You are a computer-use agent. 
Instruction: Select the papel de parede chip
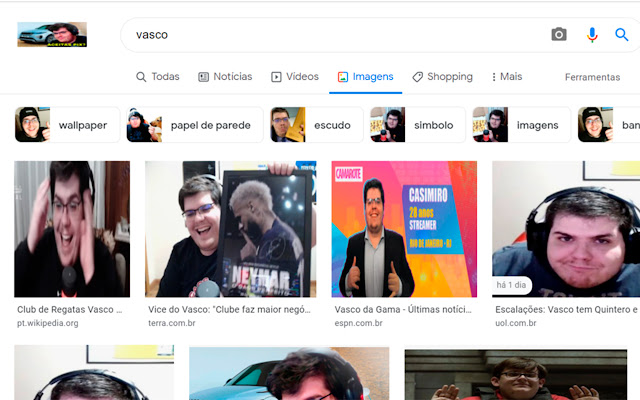(195, 125)
